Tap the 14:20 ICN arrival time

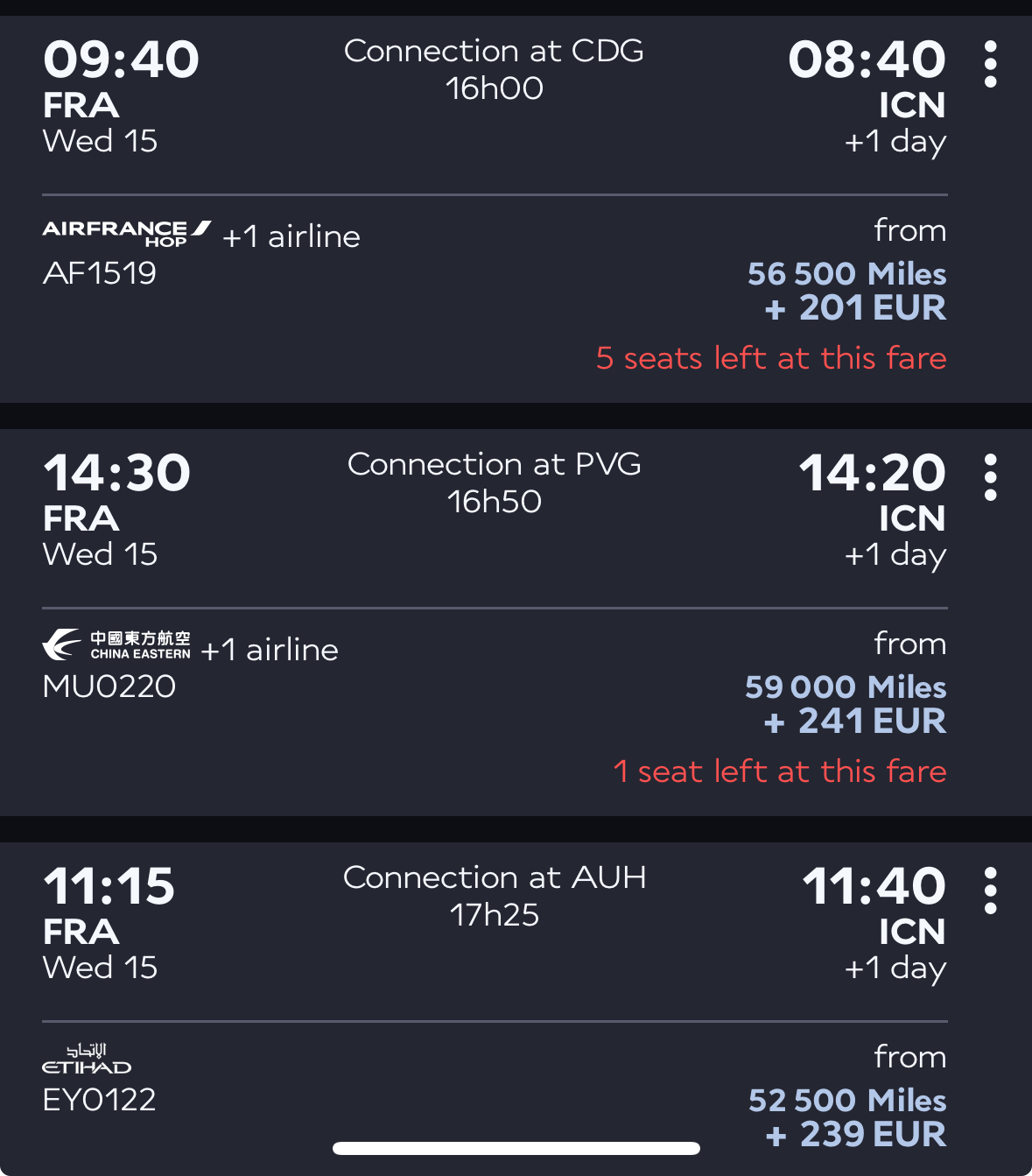[872, 473]
